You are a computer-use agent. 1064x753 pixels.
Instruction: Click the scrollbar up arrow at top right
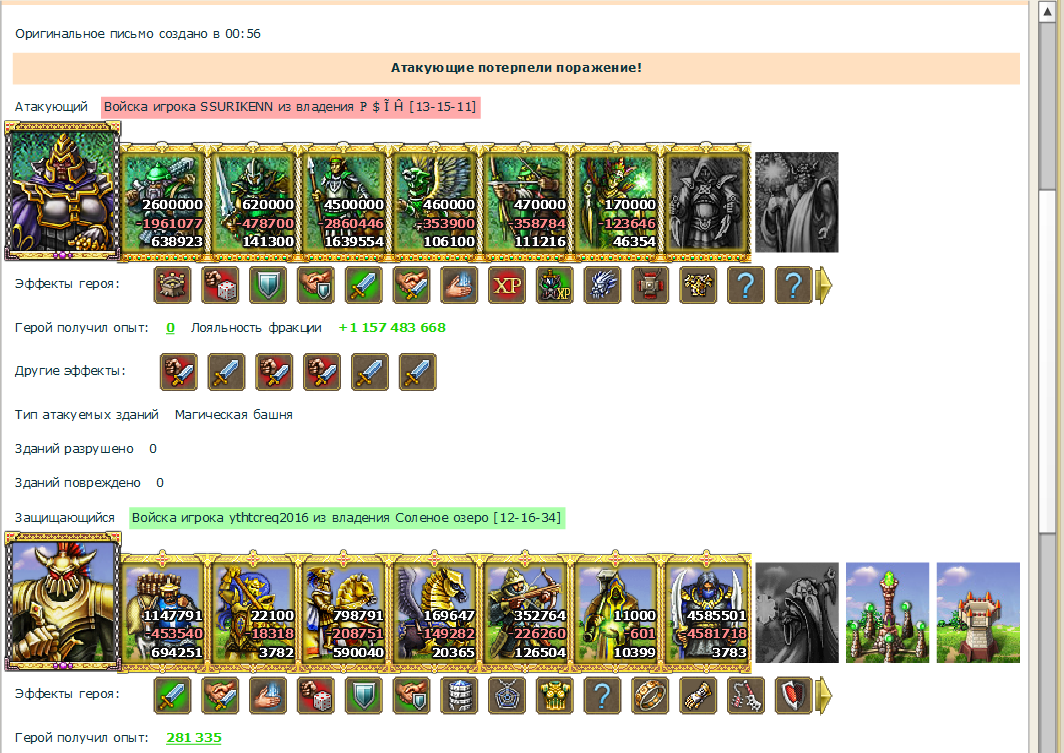(x=1047, y=12)
